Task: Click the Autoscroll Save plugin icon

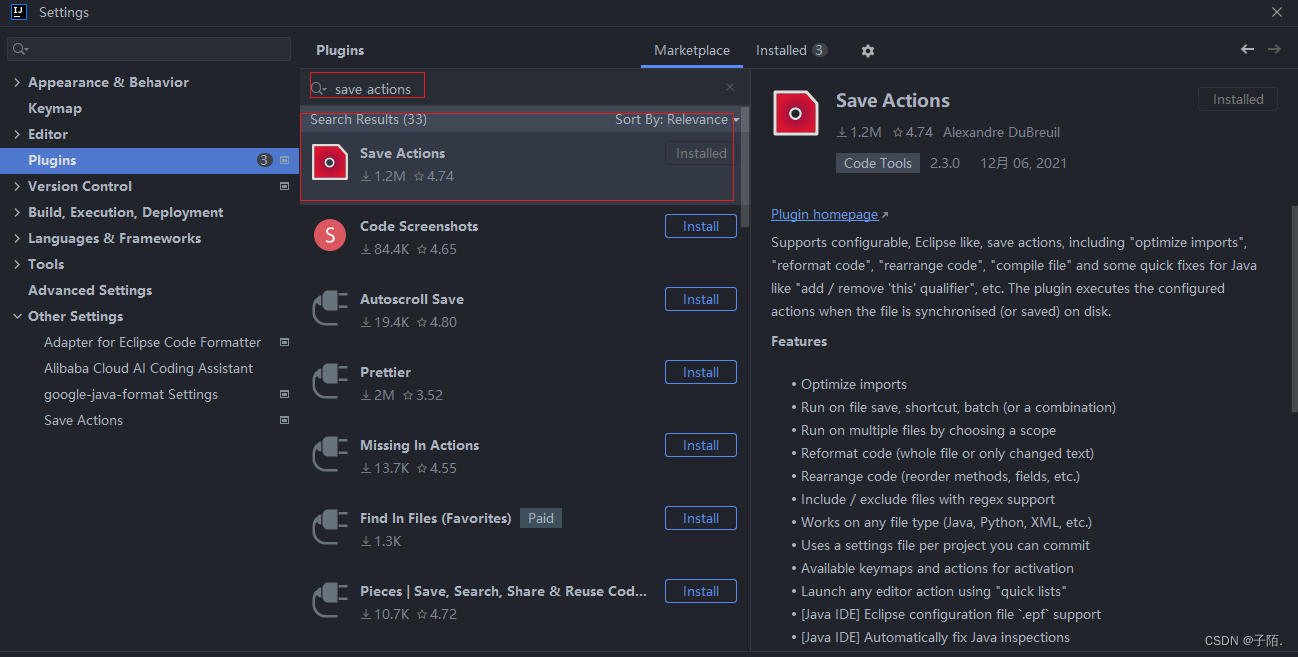Action: pos(330,308)
